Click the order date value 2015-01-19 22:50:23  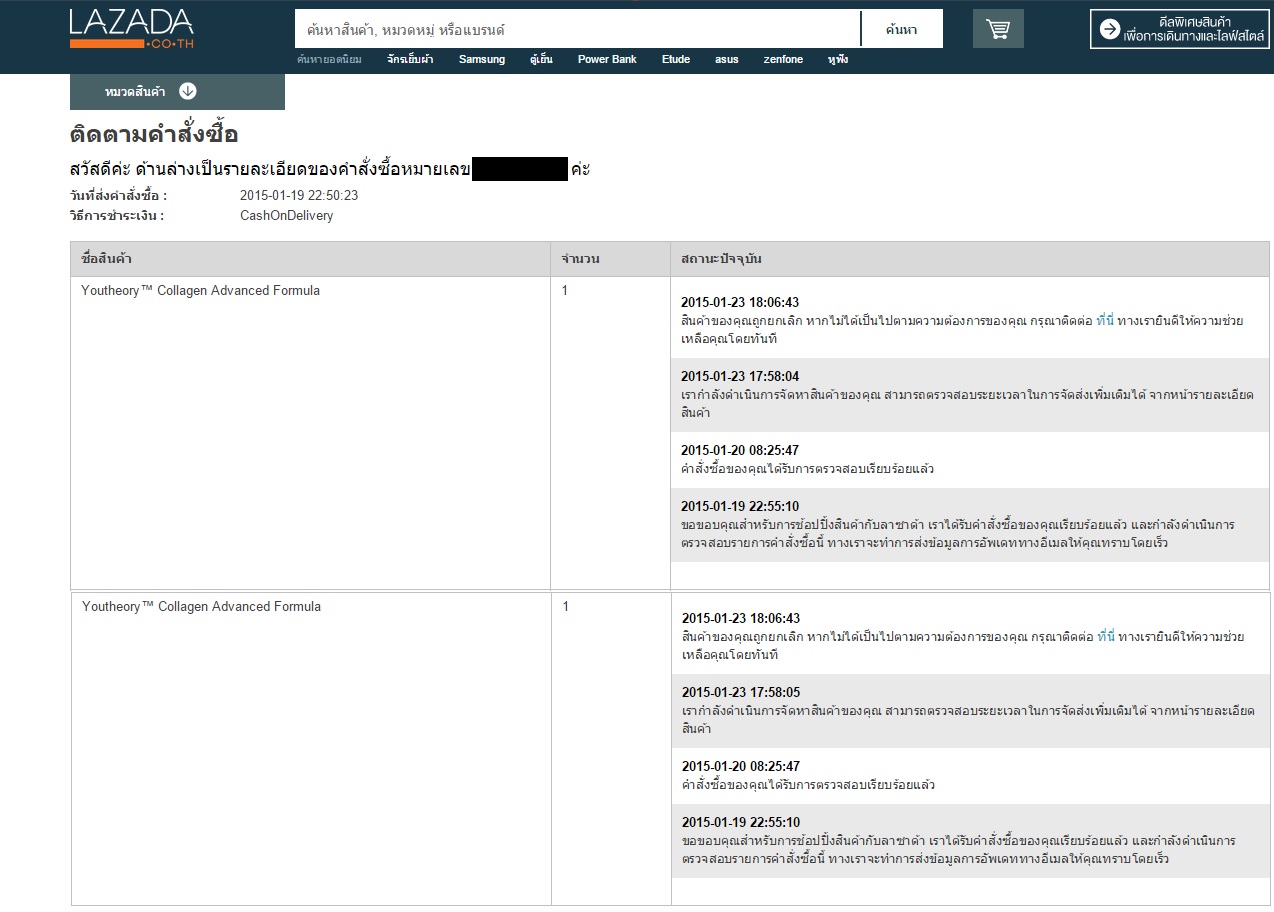(x=299, y=196)
